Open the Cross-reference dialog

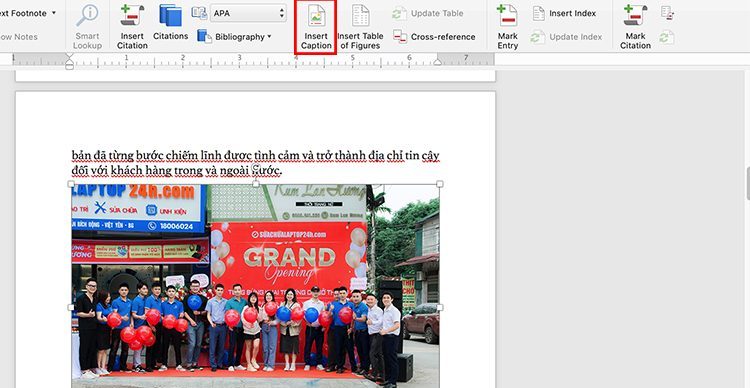tap(434, 36)
